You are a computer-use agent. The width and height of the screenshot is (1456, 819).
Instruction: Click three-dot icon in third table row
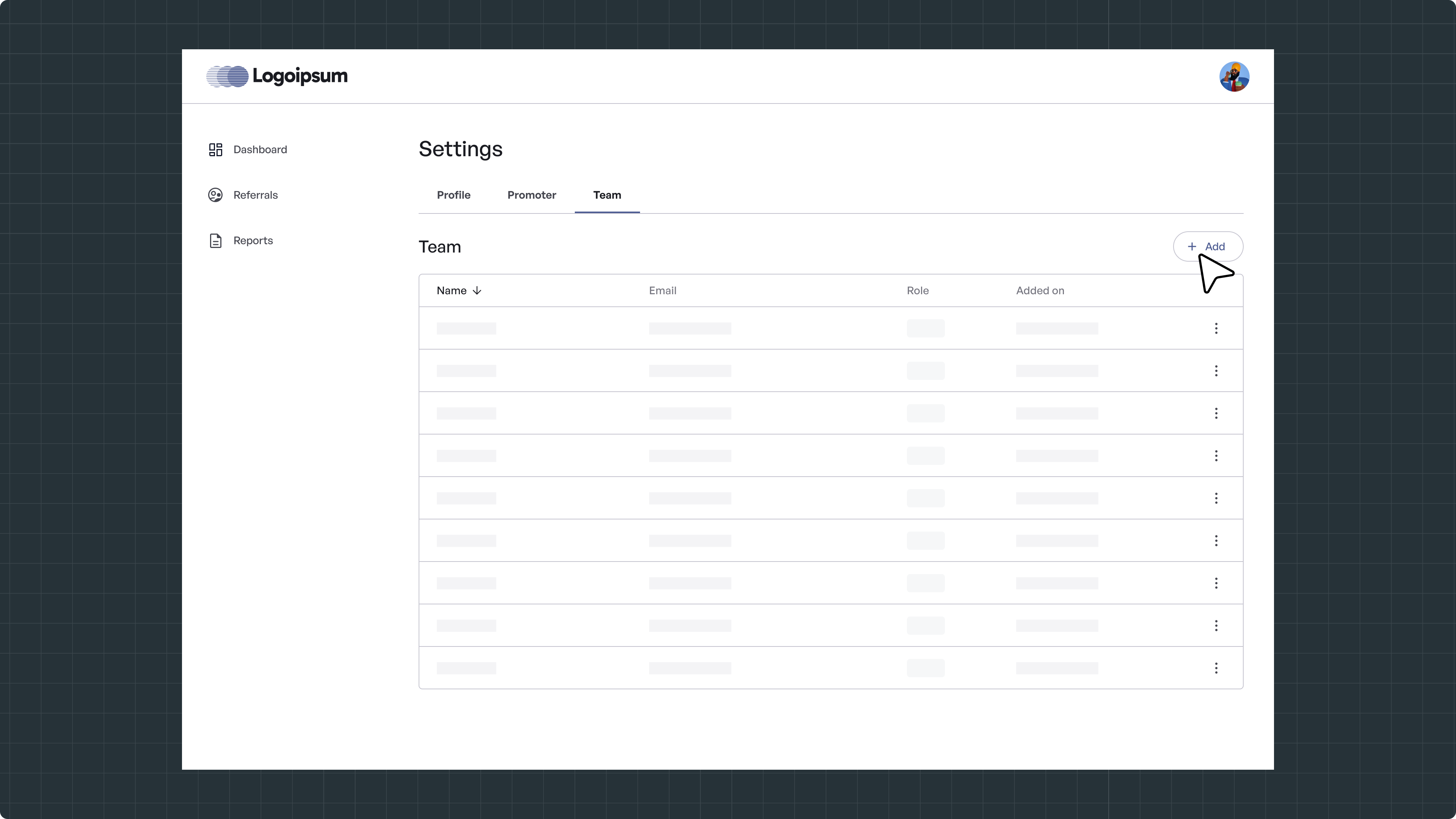tap(1216, 413)
